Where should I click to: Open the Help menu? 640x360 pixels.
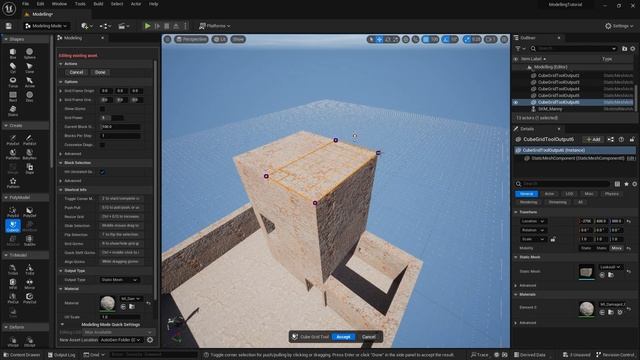(153, 4)
